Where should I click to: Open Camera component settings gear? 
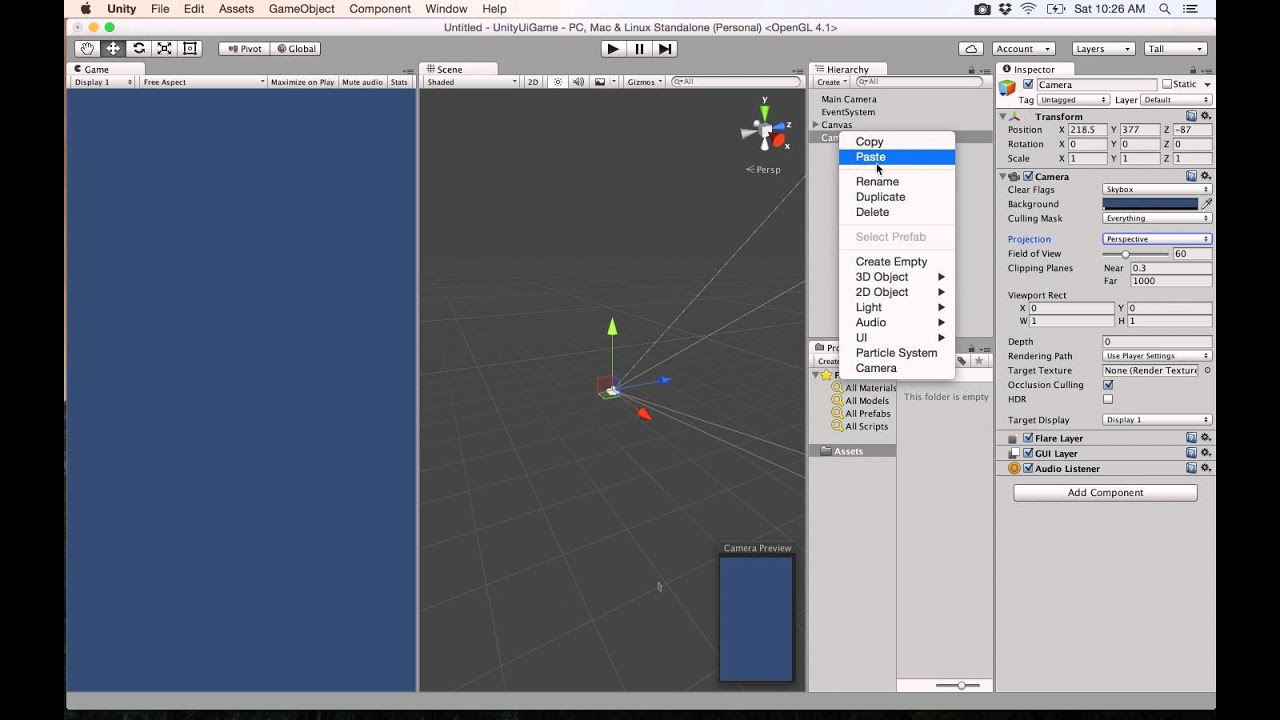(1206, 176)
